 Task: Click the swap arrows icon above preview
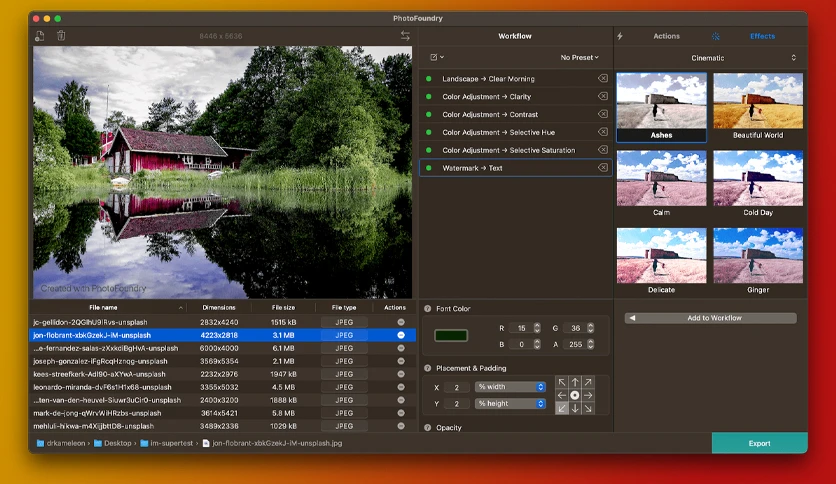point(405,36)
